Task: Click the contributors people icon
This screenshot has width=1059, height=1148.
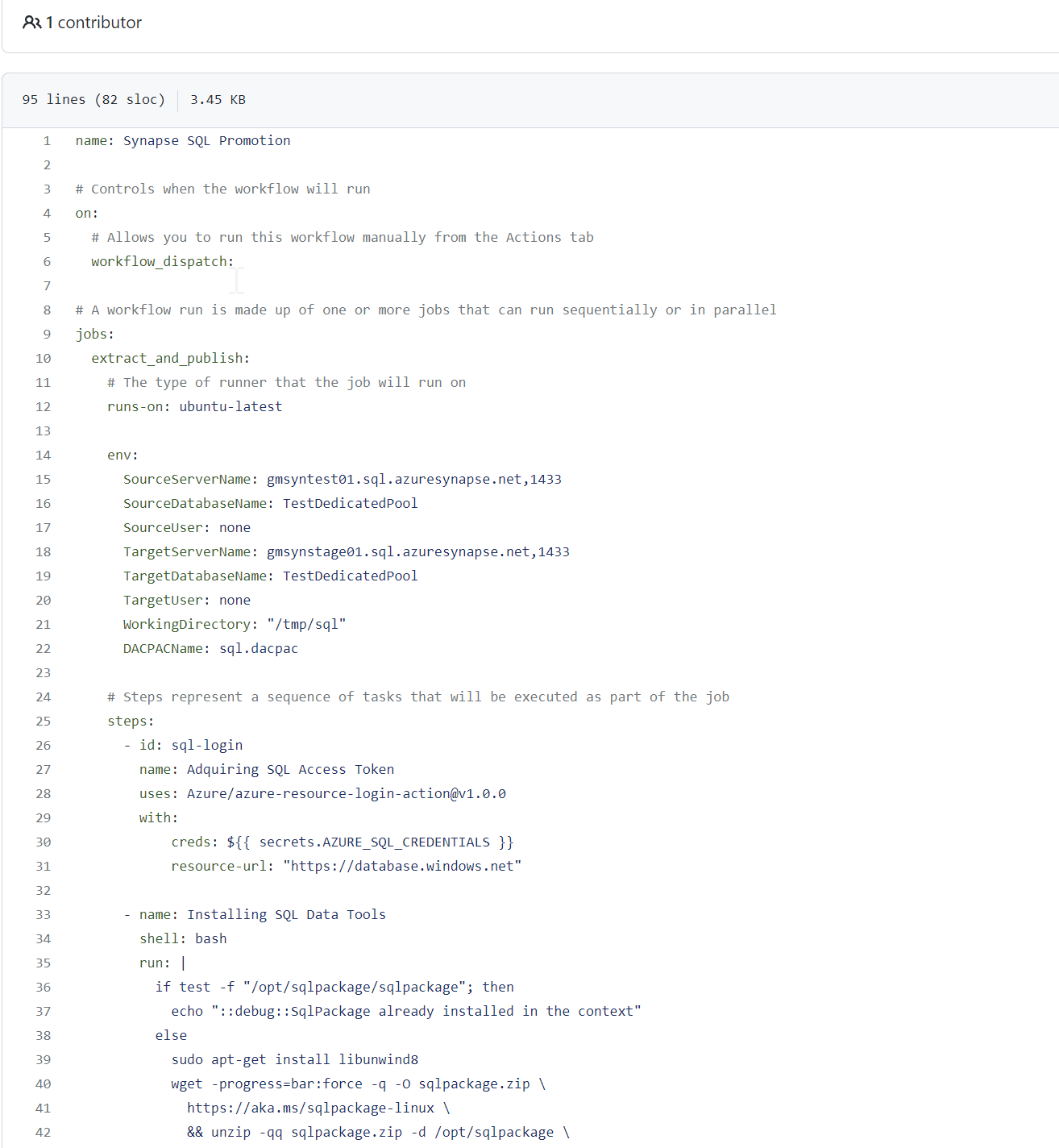Action: coord(31,23)
